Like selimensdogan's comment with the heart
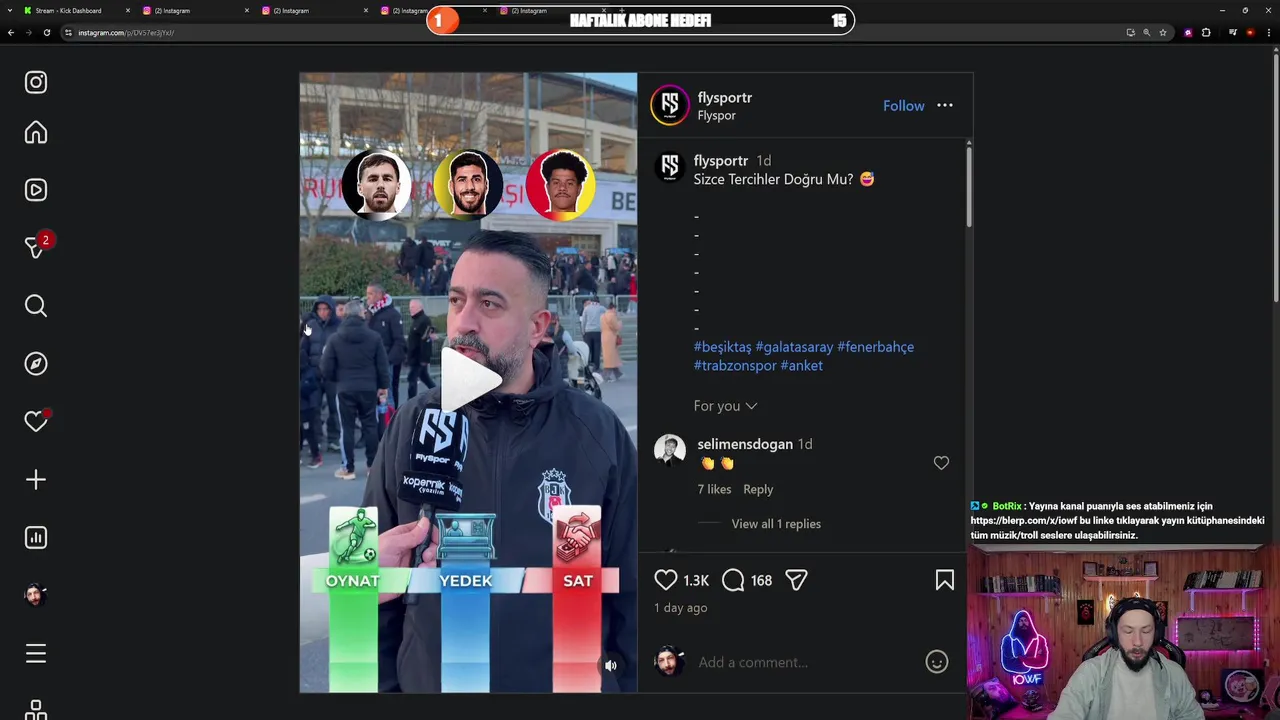 (941, 463)
